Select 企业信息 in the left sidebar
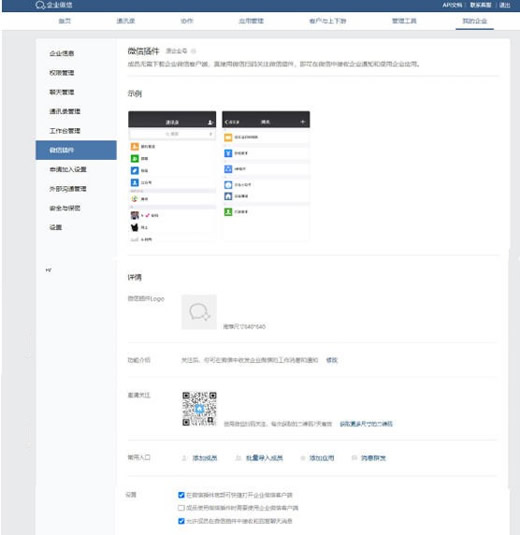 click(x=62, y=53)
